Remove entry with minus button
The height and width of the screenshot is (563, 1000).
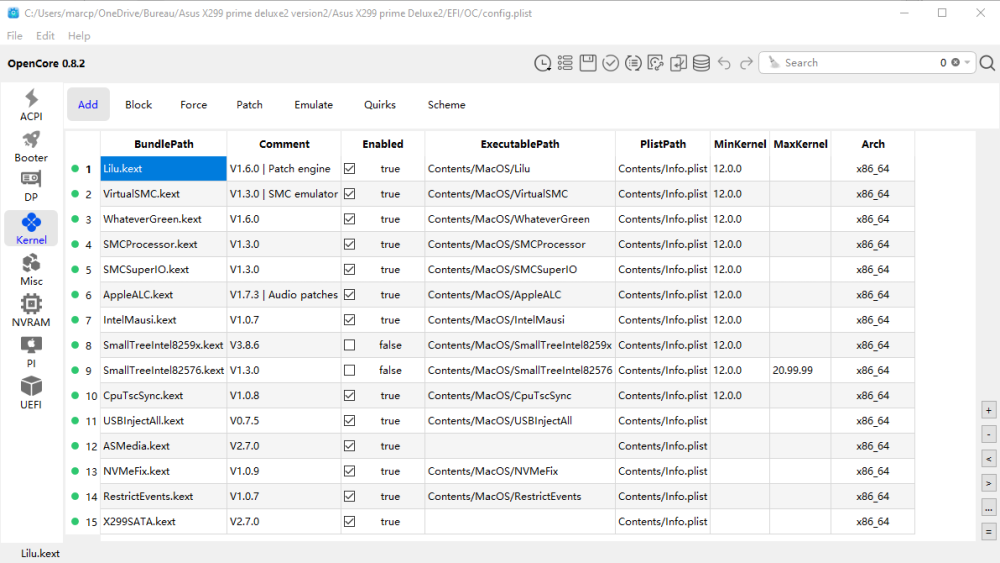[989, 434]
